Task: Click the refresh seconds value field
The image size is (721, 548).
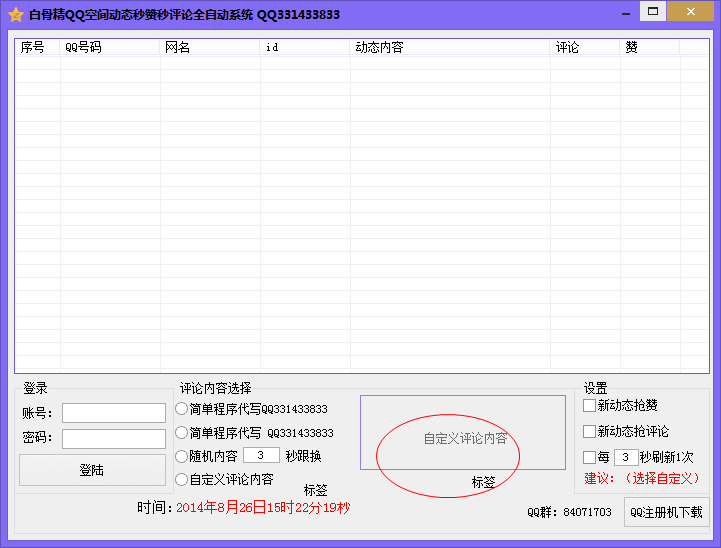Action: click(626, 457)
